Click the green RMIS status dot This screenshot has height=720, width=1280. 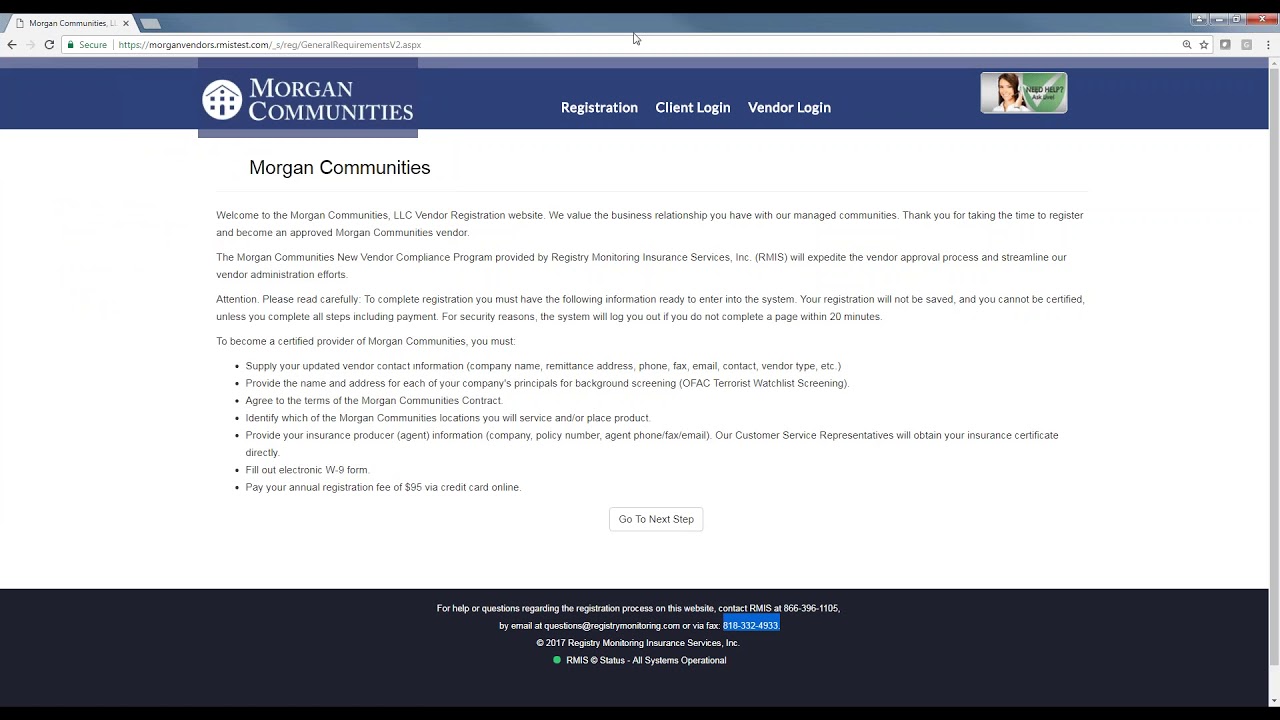pos(557,660)
